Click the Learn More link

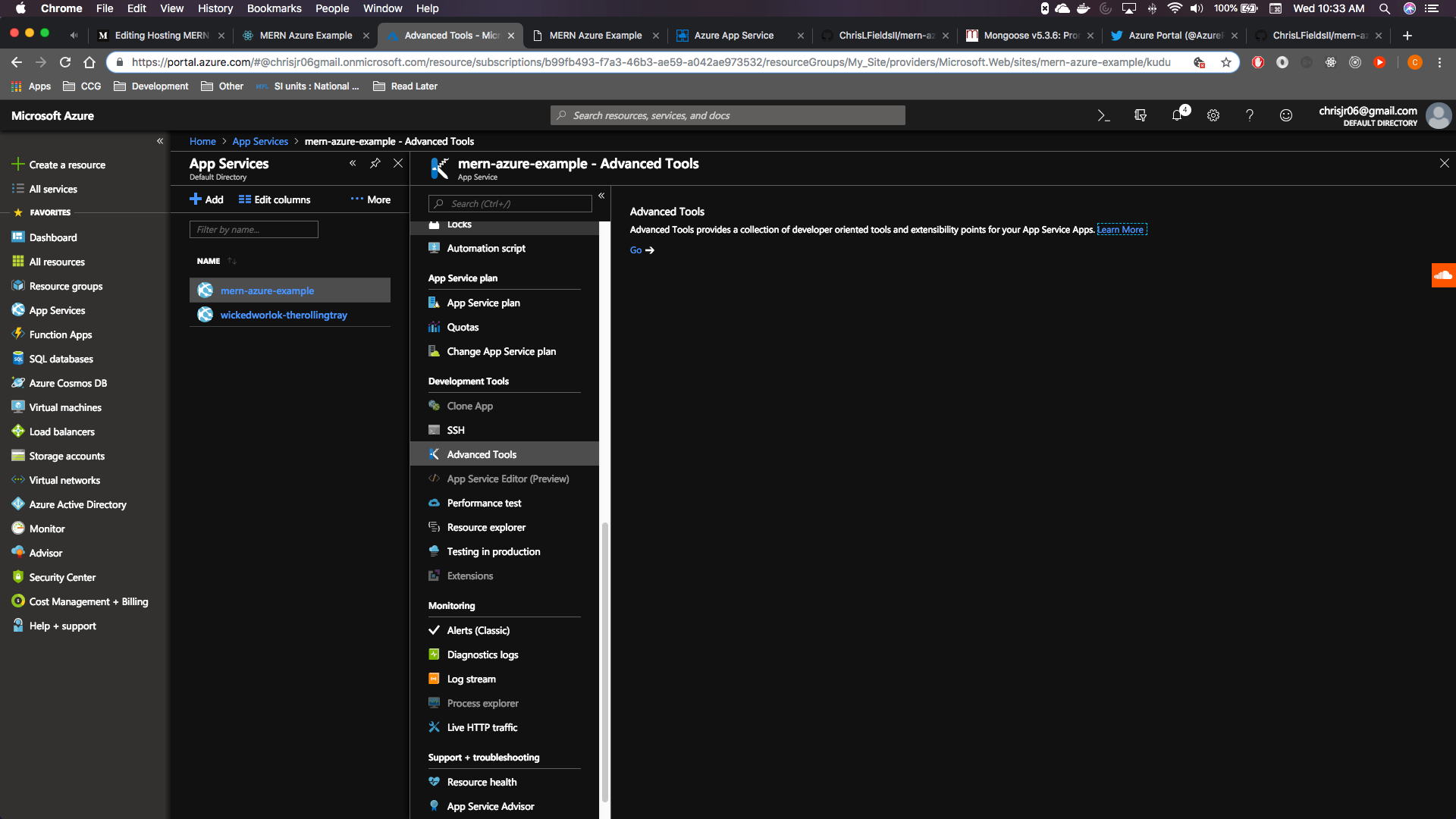1122,229
